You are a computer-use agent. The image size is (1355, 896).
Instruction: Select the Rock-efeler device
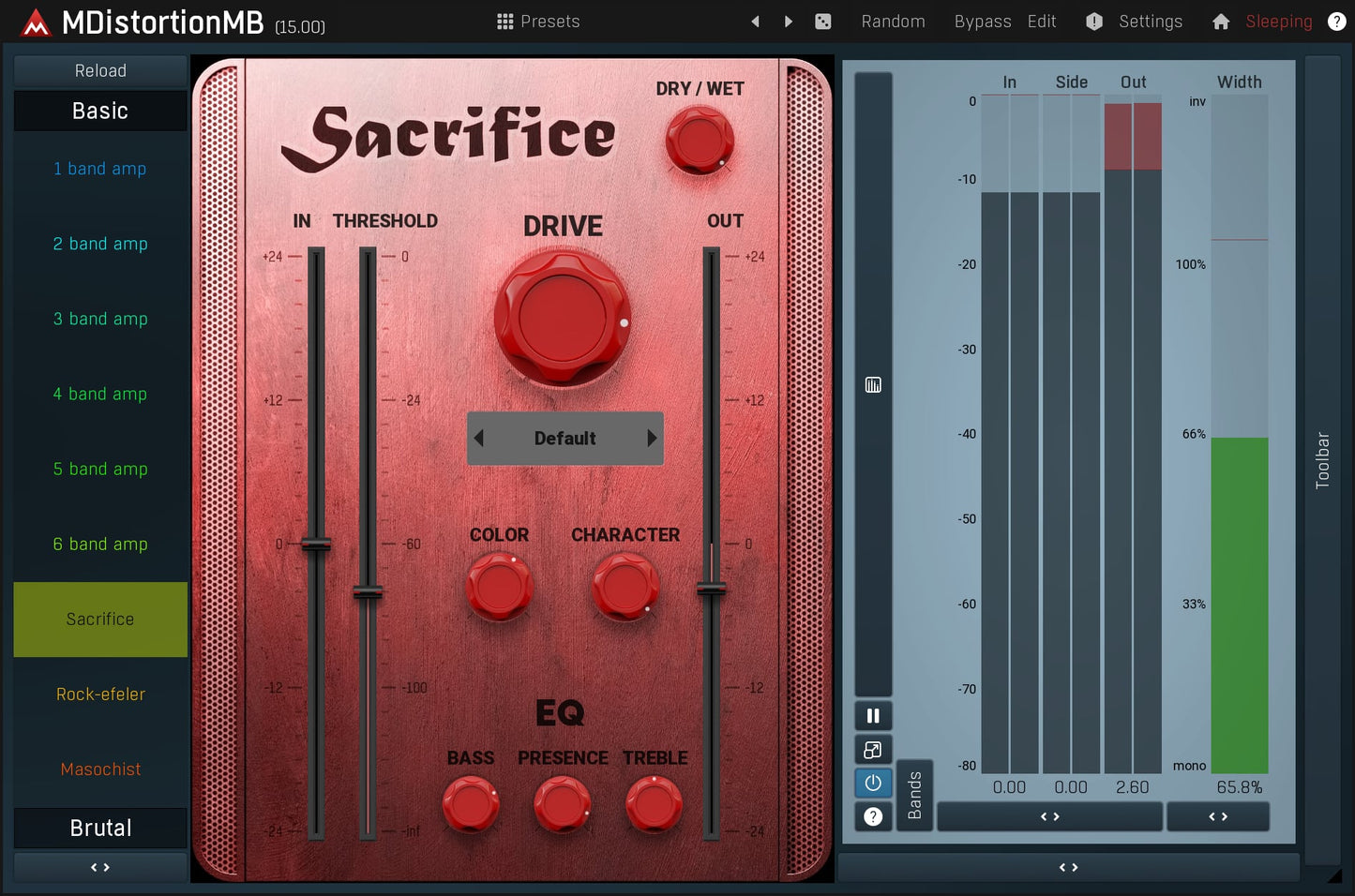100,694
